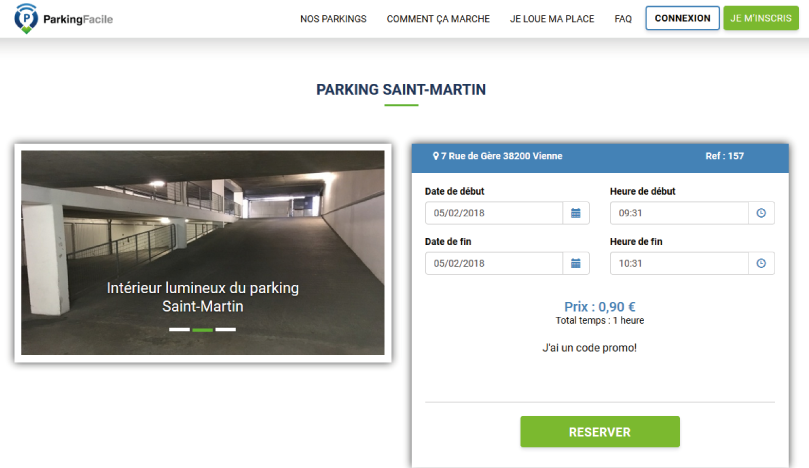
Task: Show the first carousel slide indicator
Action: pyautogui.click(x=179, y=329)
